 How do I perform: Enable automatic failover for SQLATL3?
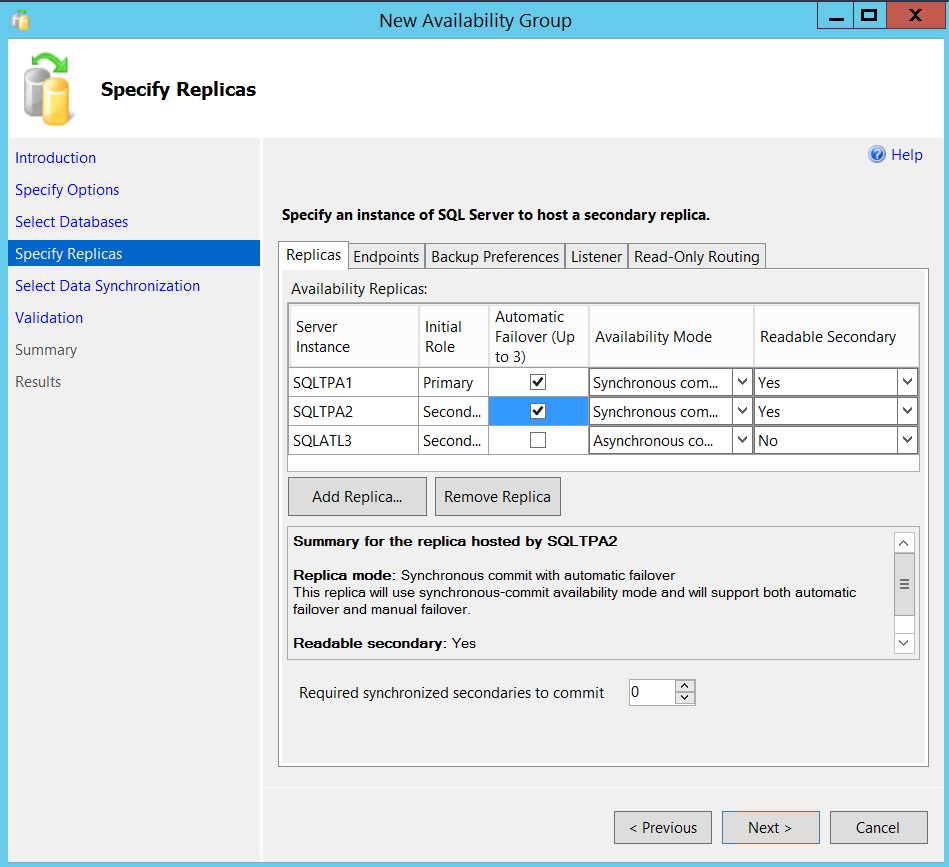point(538,440)
